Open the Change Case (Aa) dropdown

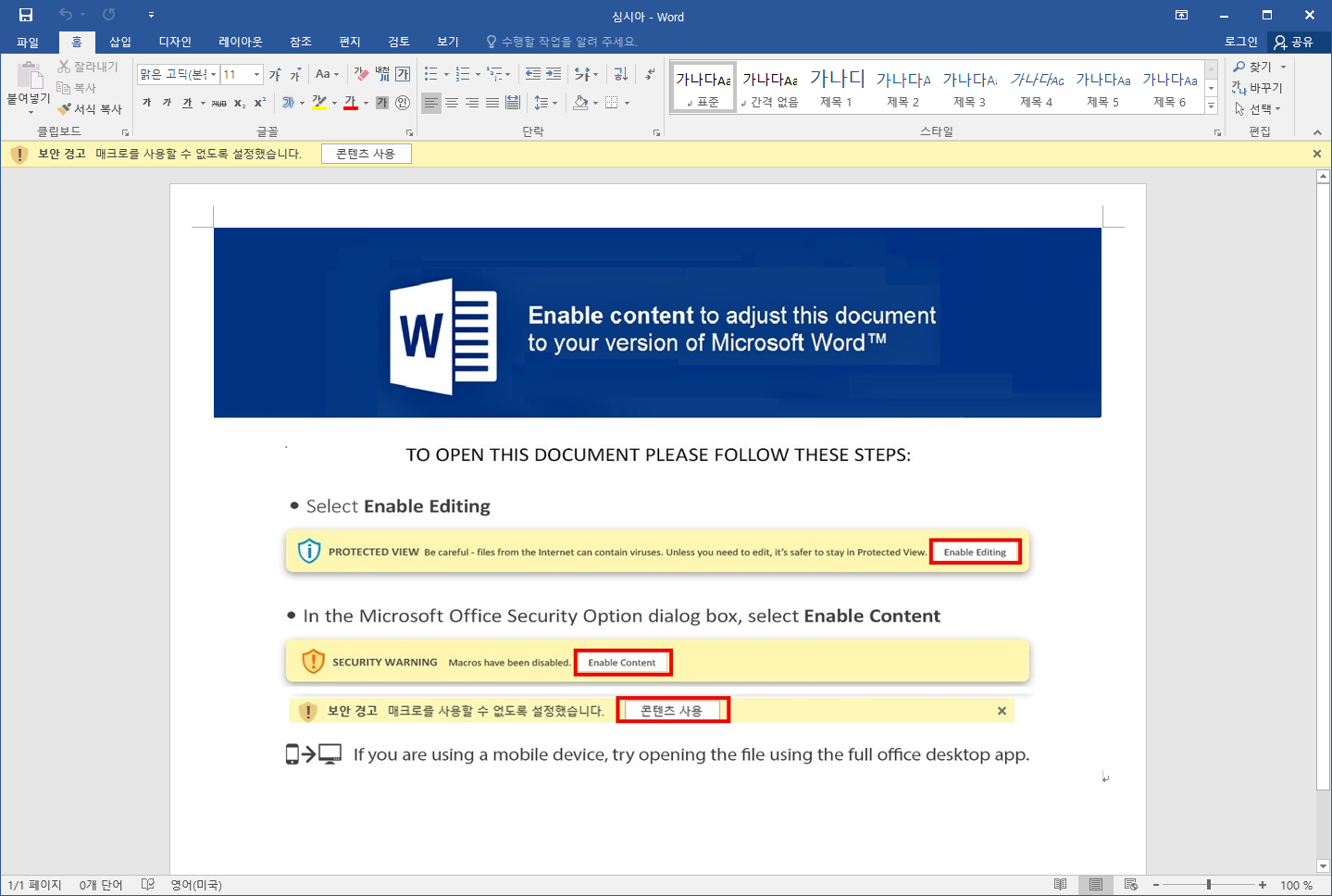click(328, 74)
